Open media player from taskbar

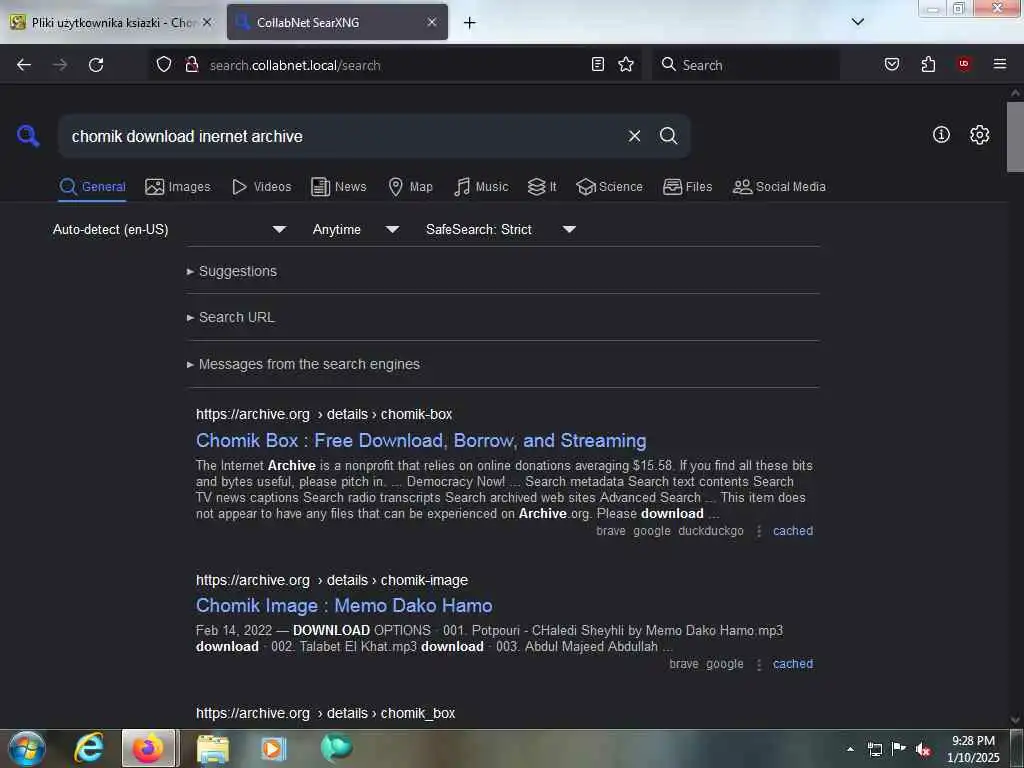click(273, 748)
